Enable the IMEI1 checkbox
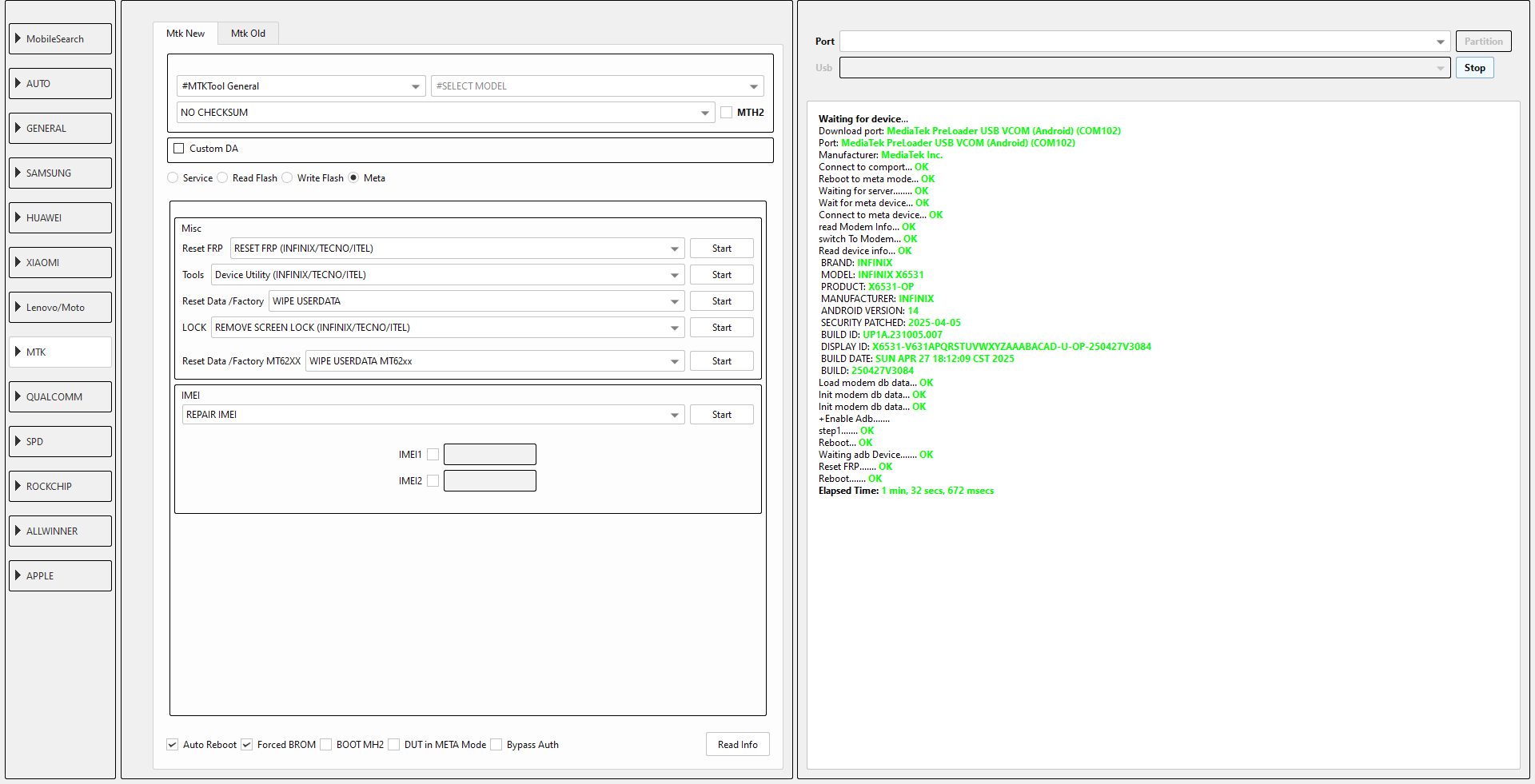Viewport: 1535px width, 784px height. click(433, 454)
